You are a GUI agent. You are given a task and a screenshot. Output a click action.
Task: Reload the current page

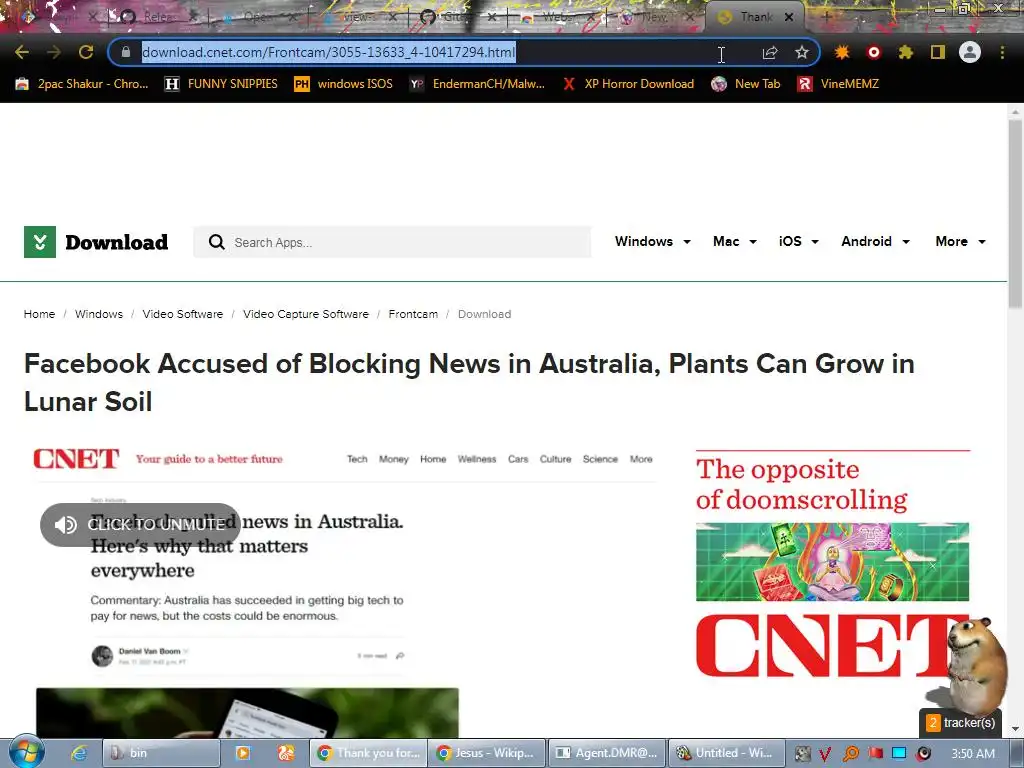86,52
